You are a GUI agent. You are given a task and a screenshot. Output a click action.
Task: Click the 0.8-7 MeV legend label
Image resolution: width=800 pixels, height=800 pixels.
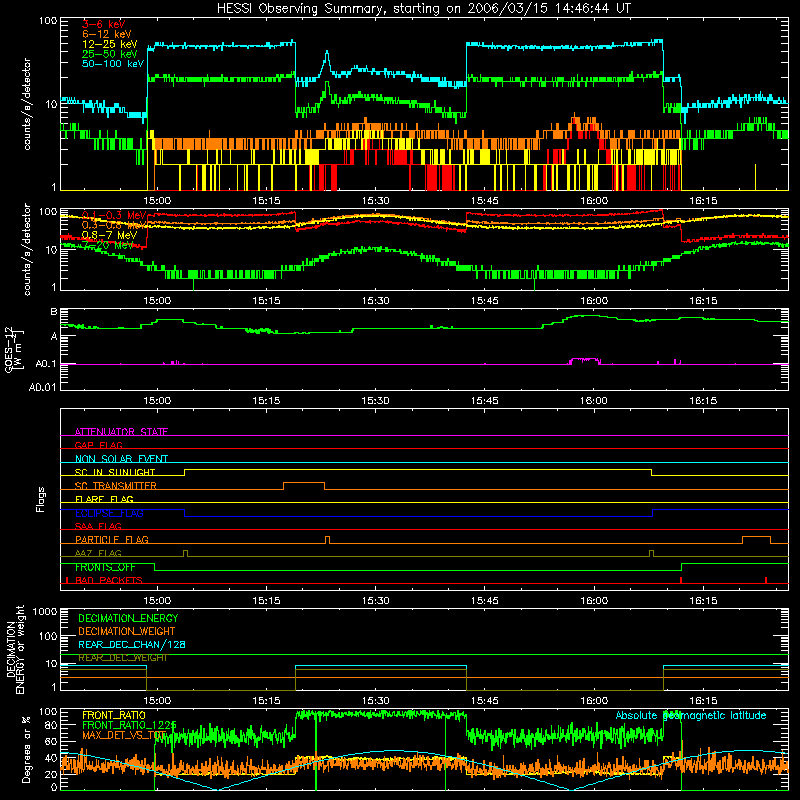click(x=109, y=235)
